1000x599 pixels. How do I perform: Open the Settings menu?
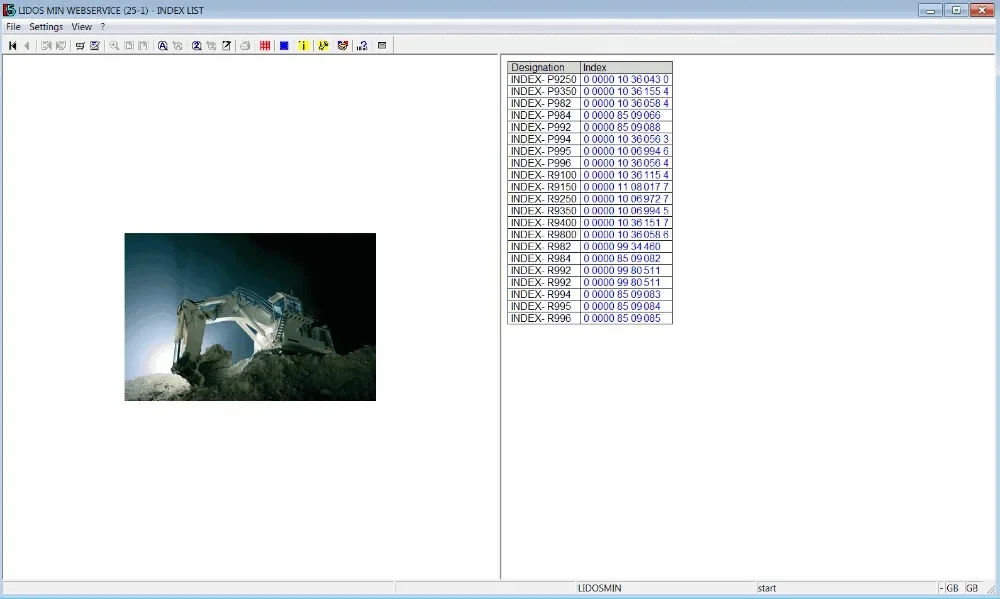pyautogui.click(x=46, y=26)
